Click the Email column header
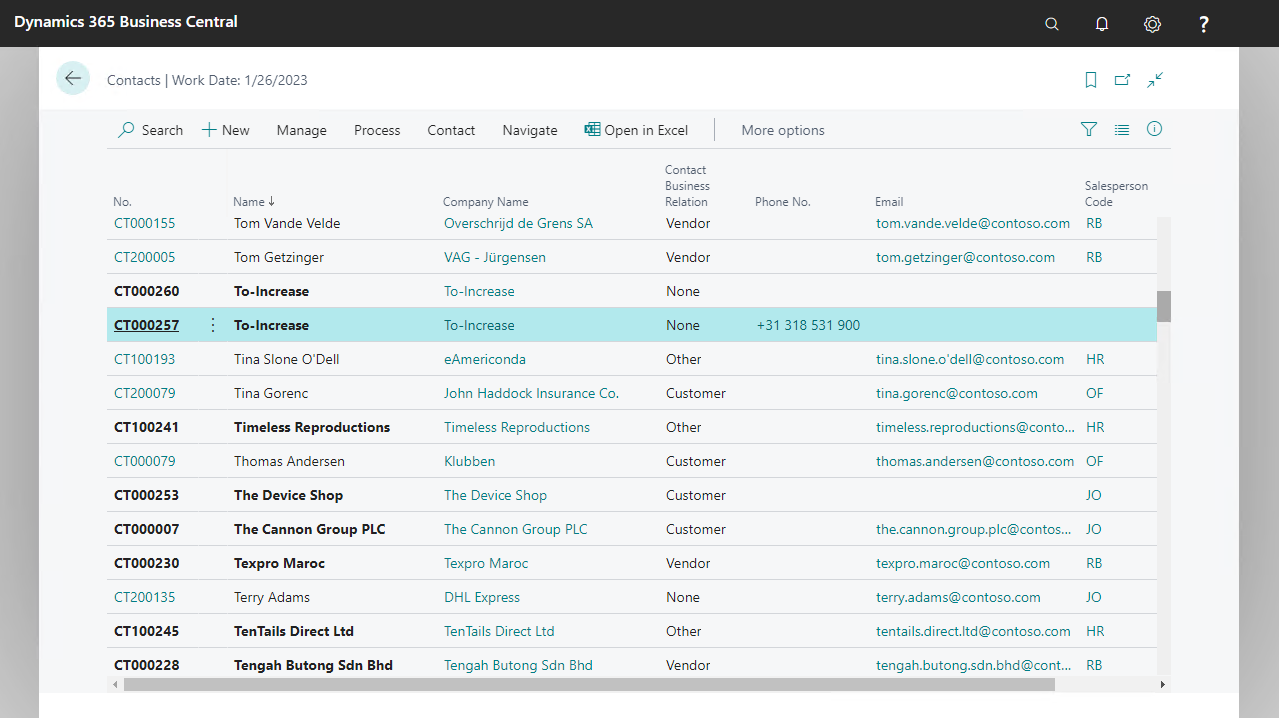Viewport: 1280px width, 720px height. click(889, 201)
